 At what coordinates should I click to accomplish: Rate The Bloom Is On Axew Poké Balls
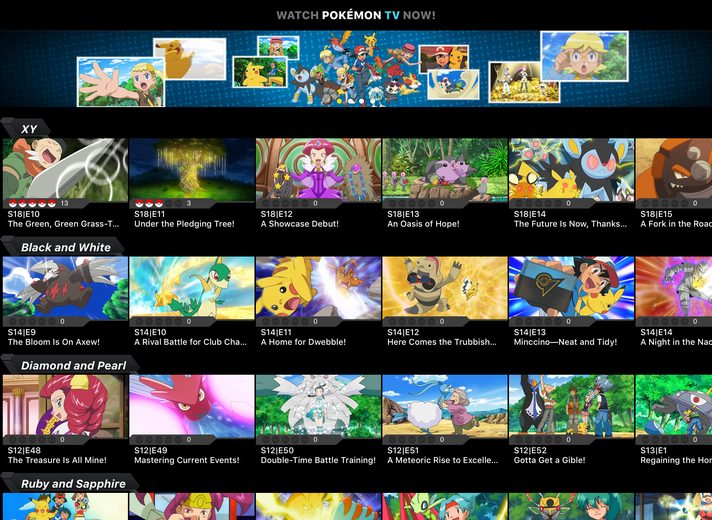pos(32,321)
